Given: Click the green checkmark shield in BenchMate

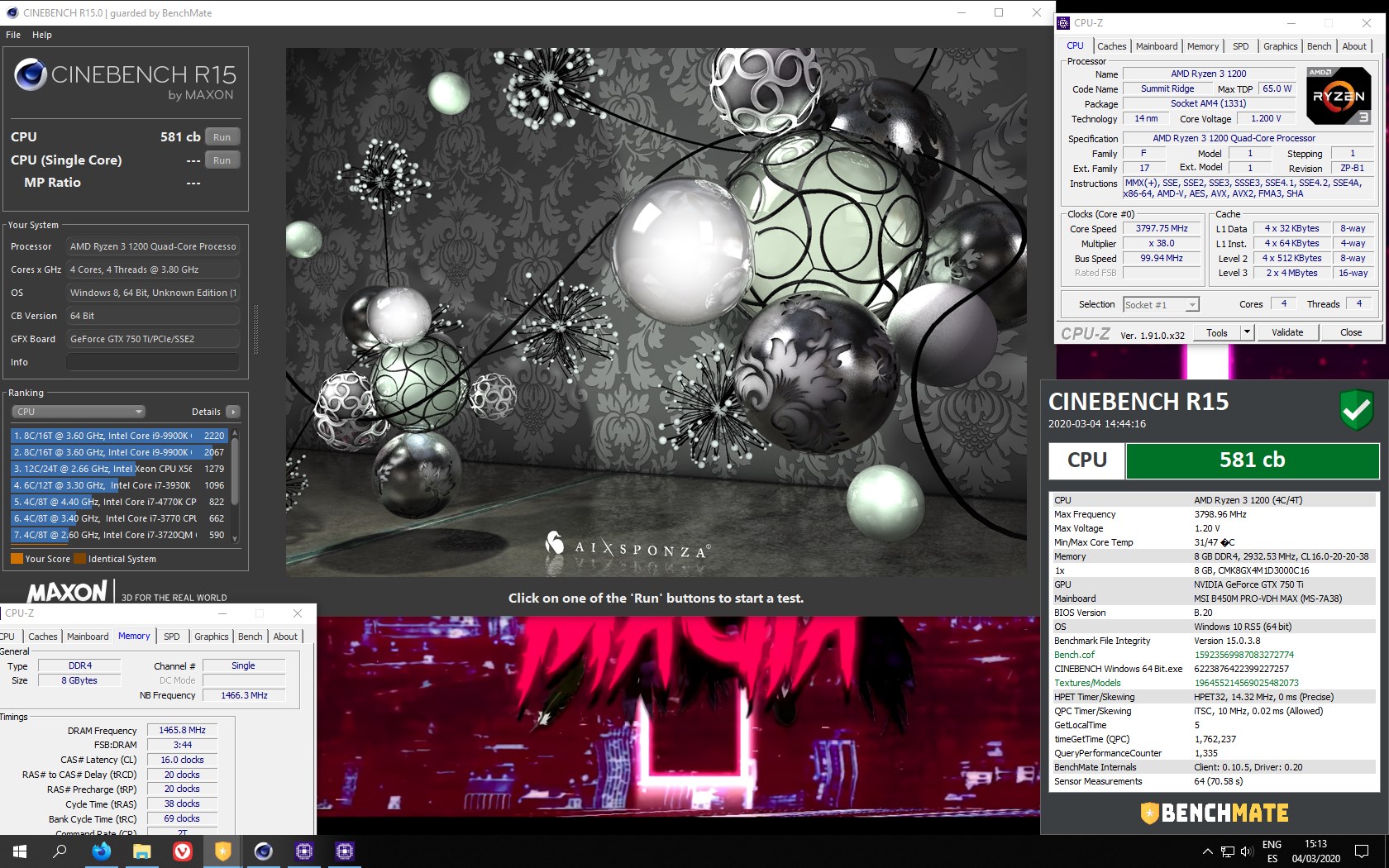Looking at the screenshot, I should [x=1356, y=410].
